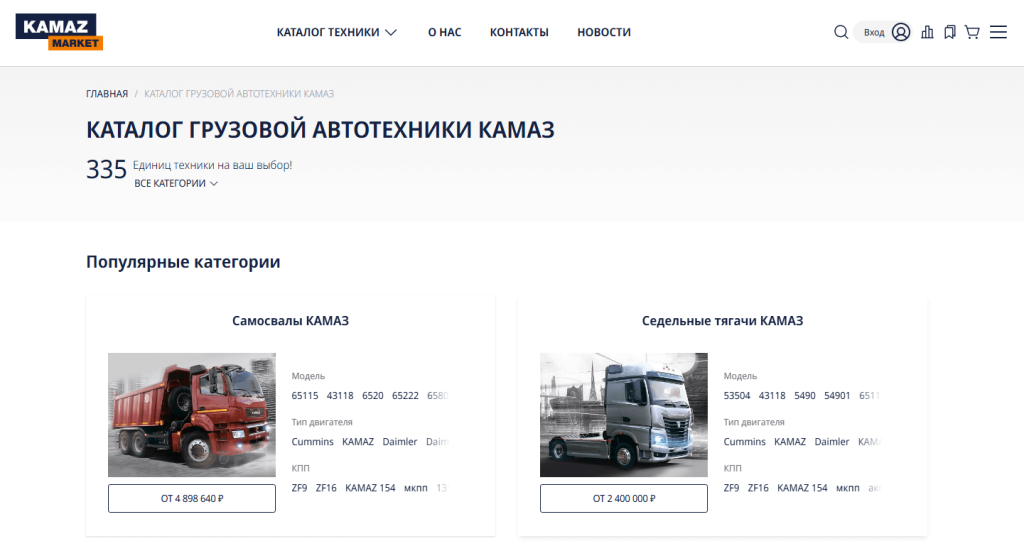Select model 5490 in Седельные тягачи
Viewport: 1024px width, 551px height.
pyautogui.click(x=805, y=396)
